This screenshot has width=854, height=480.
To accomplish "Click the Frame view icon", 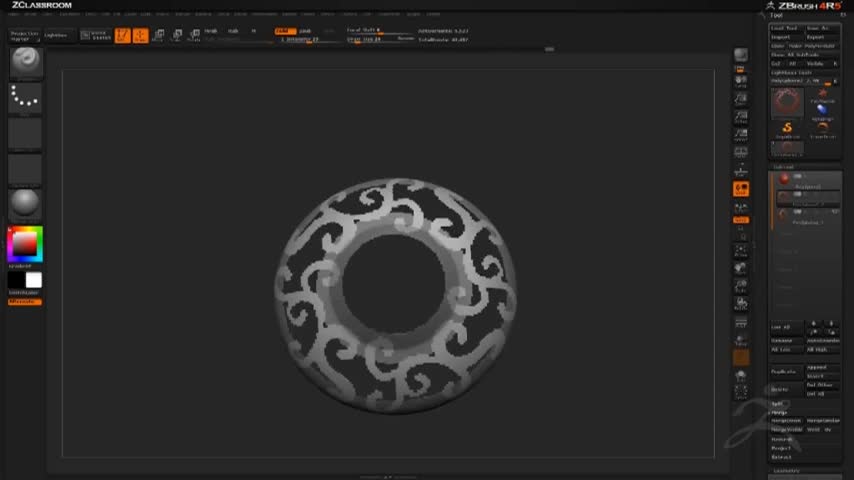I will click(x=741, y=251).
